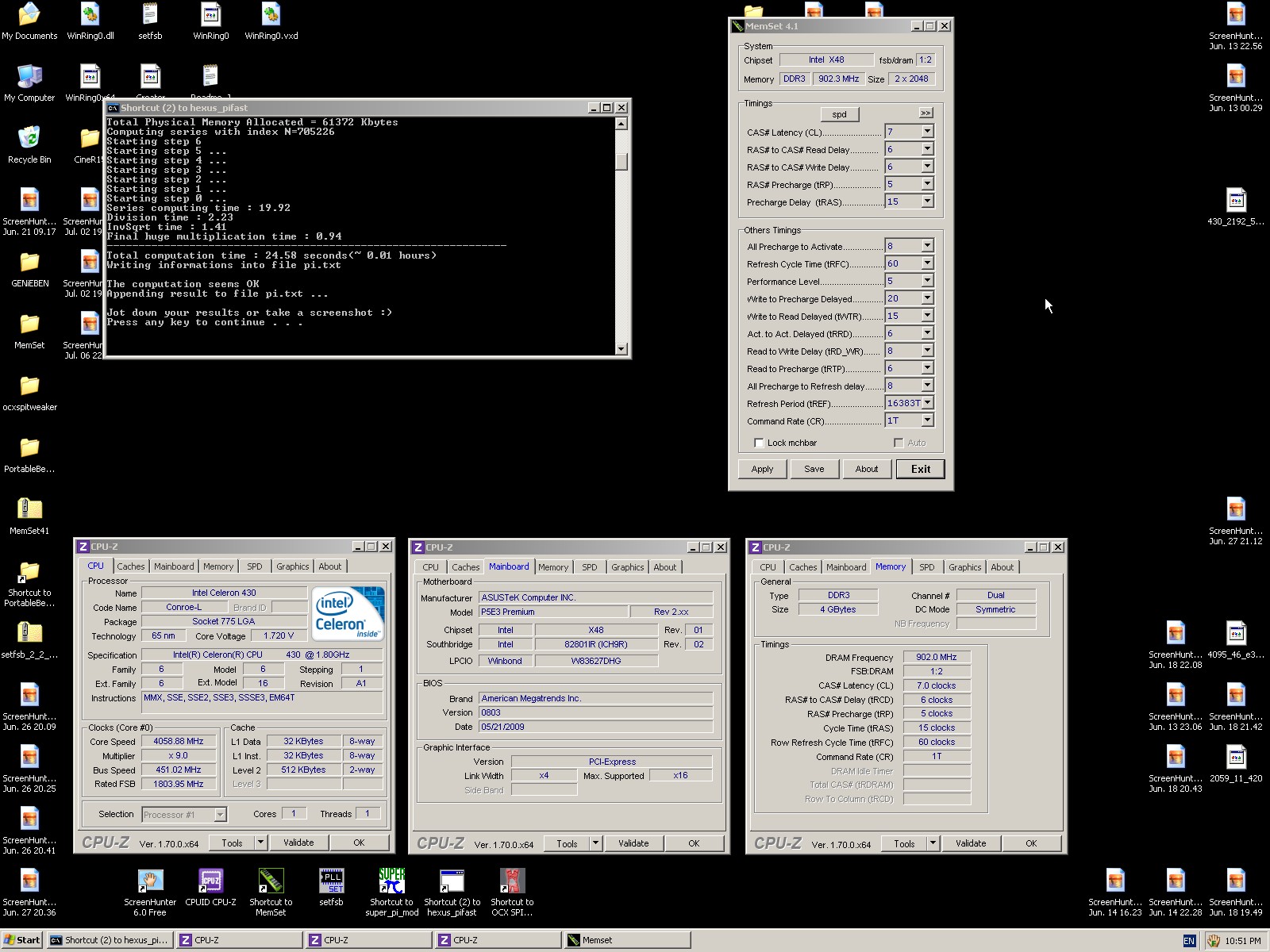The image size is (1270, 952).
Task: Open CPU tab in CPU-Z Memory window
Action: pyautogui.click(x=768, y=567)
